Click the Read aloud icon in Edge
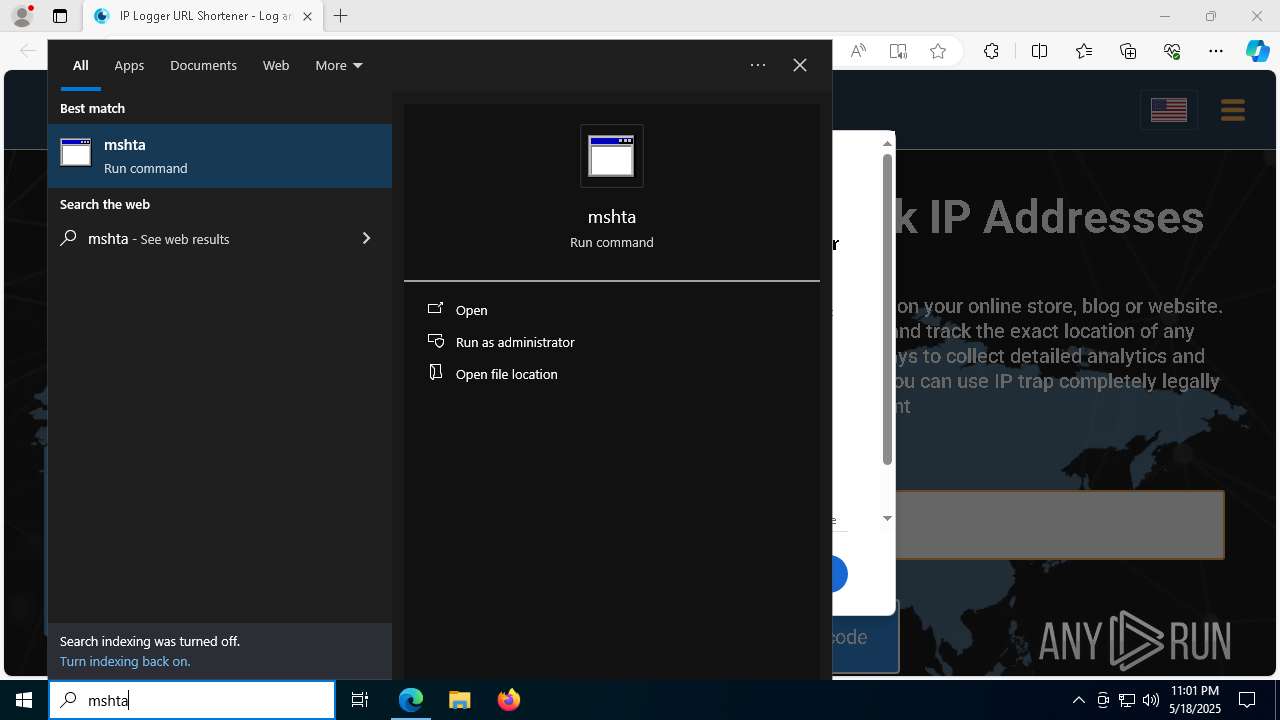The height and width of the screenshot is (720, 1280). [x=858, y=52]
